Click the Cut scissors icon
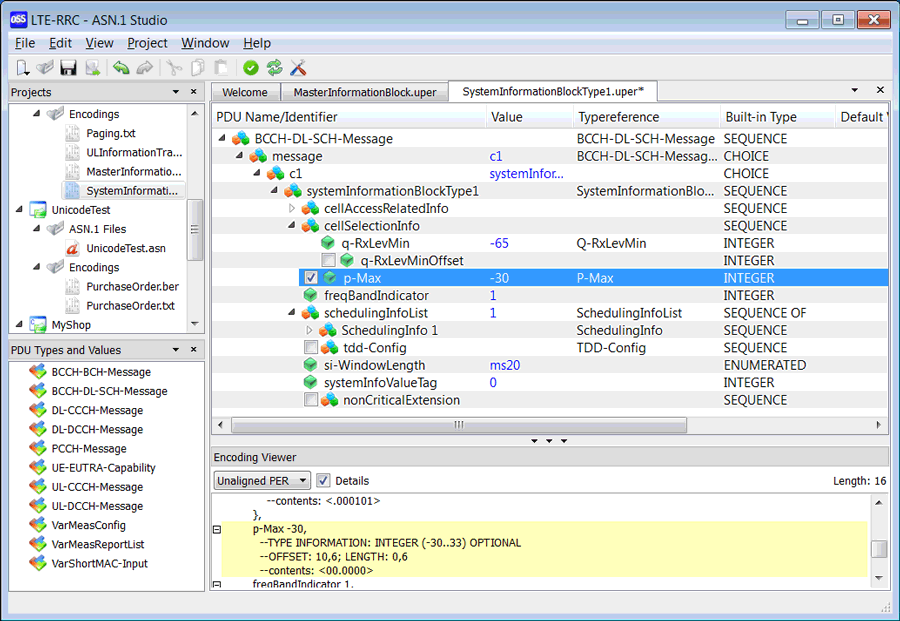Image resolution: width=900 pixels, height=621 pixels. (173, 68)
